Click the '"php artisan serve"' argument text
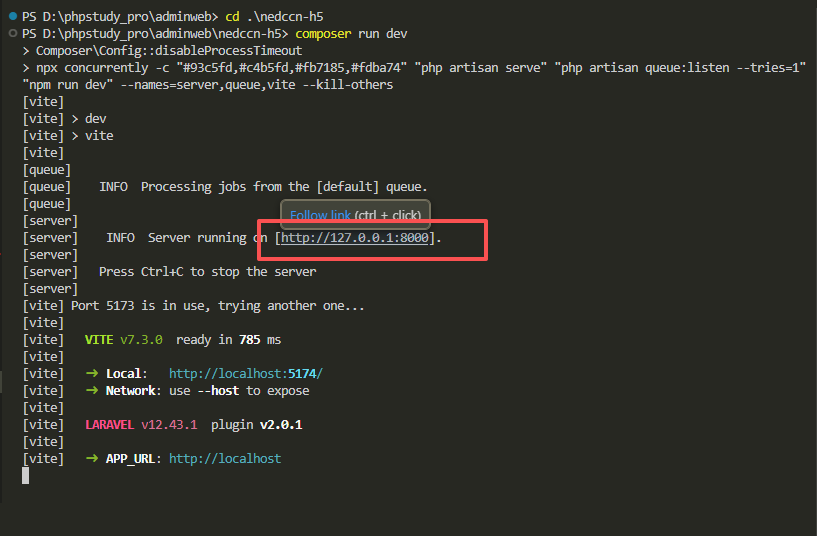 click(x=480, y=68)
